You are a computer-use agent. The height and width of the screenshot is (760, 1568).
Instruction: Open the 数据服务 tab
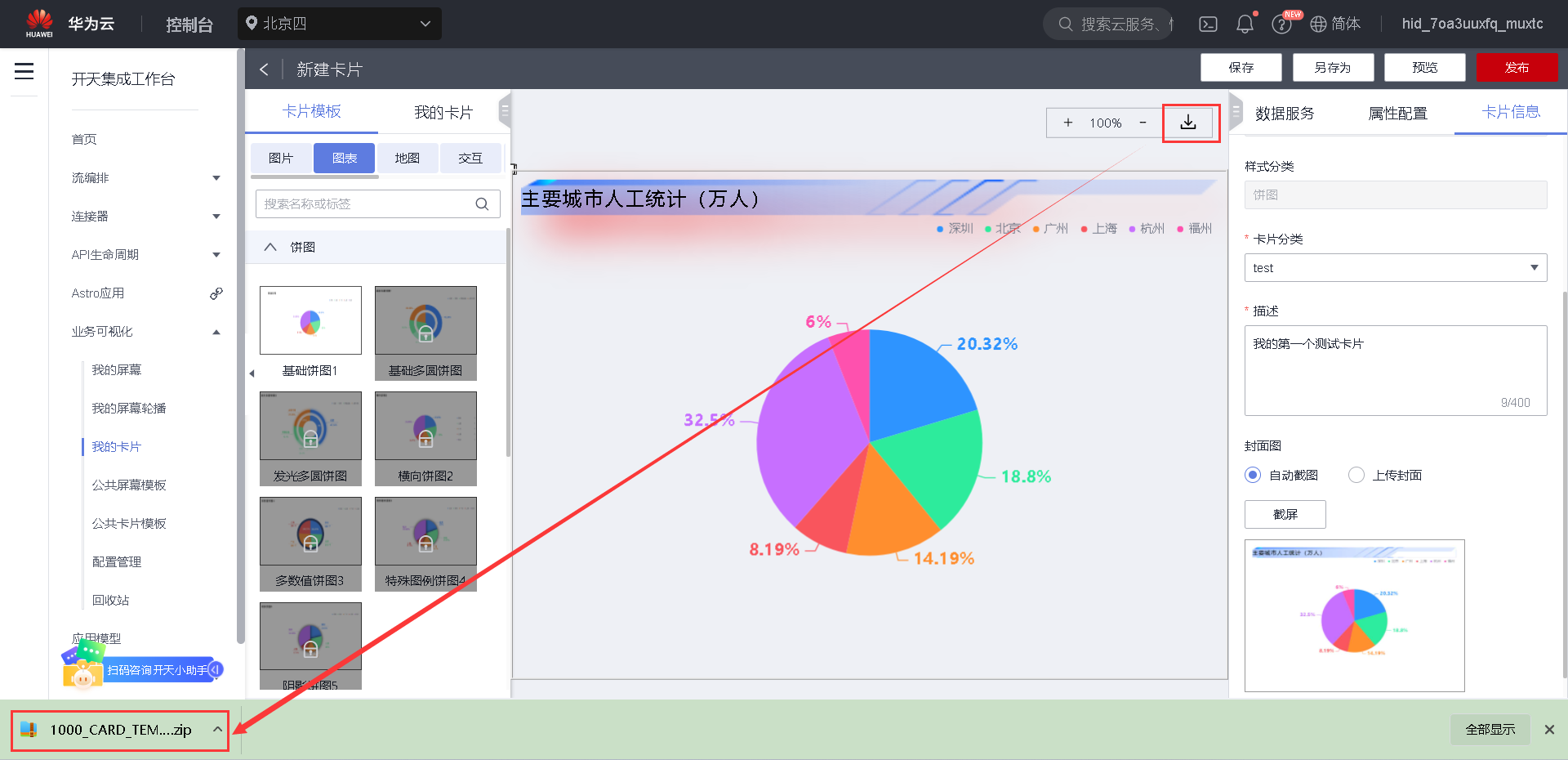pos(1285,114)
